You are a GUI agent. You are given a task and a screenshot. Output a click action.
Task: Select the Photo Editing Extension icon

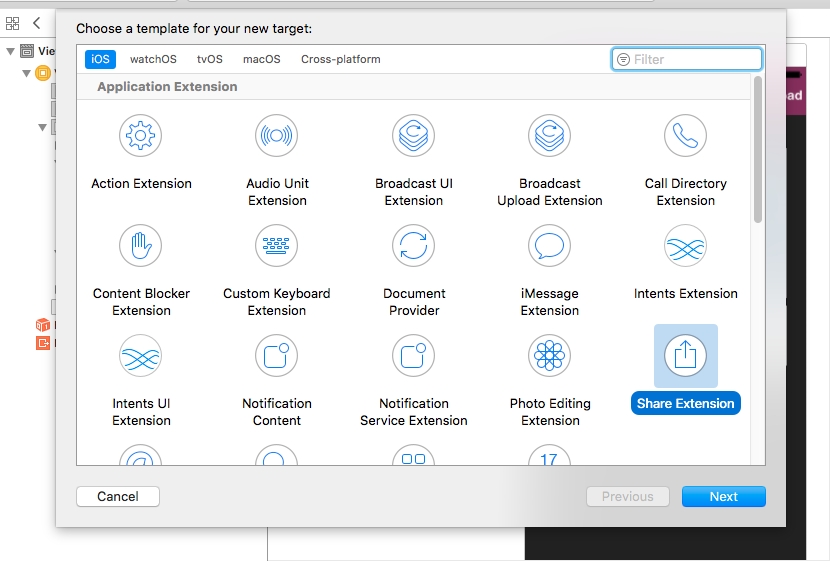tap(549, 355)
